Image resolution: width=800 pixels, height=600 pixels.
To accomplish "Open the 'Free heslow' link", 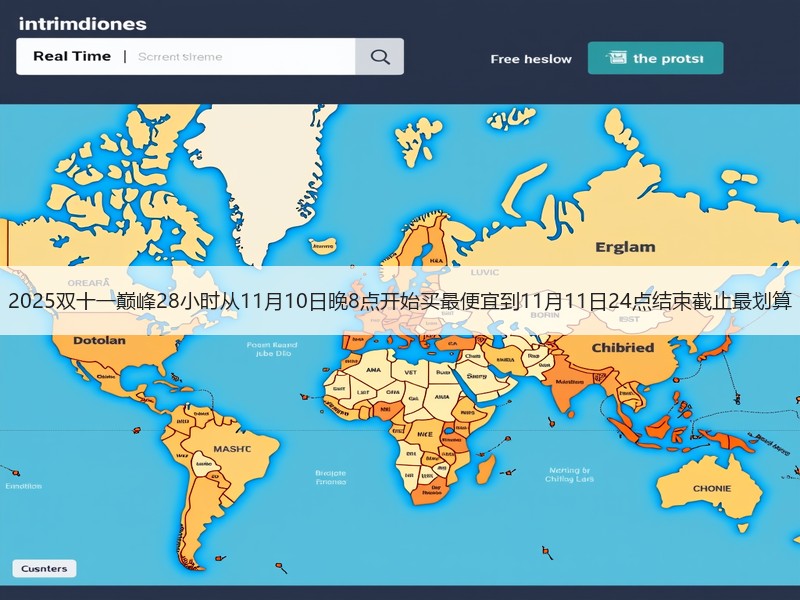I will [x=531, y=59].
